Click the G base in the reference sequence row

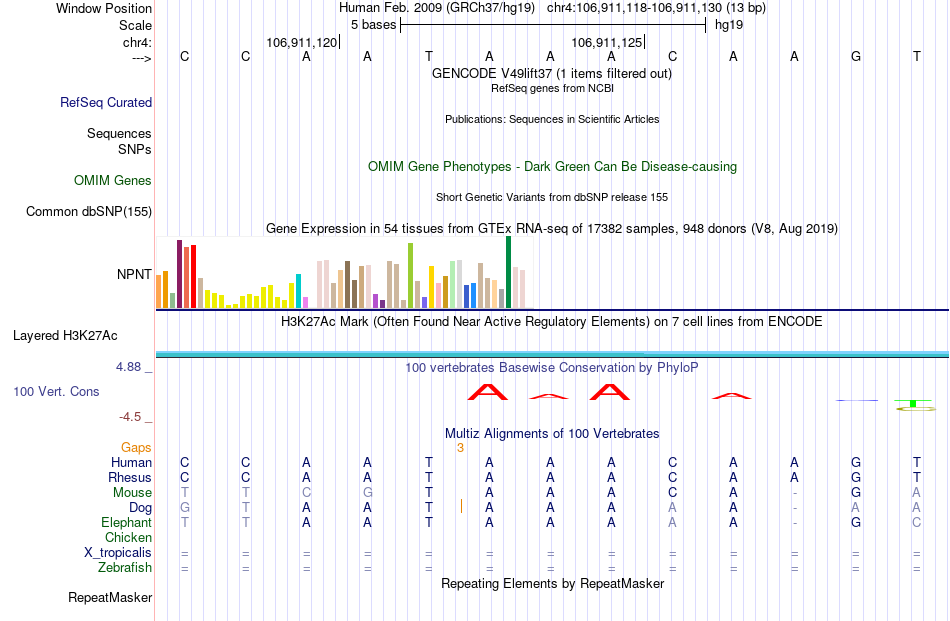click(x=855, y=56)
